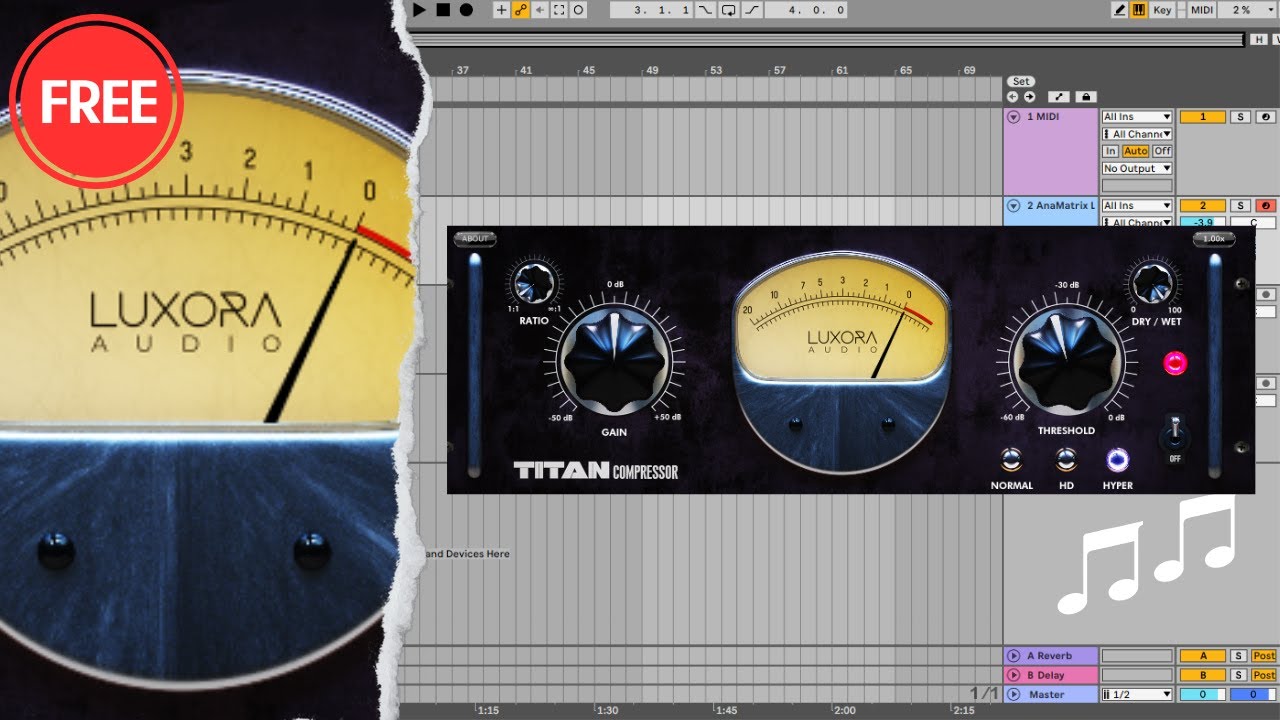The width and height of the screenshot is (1280, 720).
Task: Click the Re-enable Automation arrow icon
Action: point(540,10)
